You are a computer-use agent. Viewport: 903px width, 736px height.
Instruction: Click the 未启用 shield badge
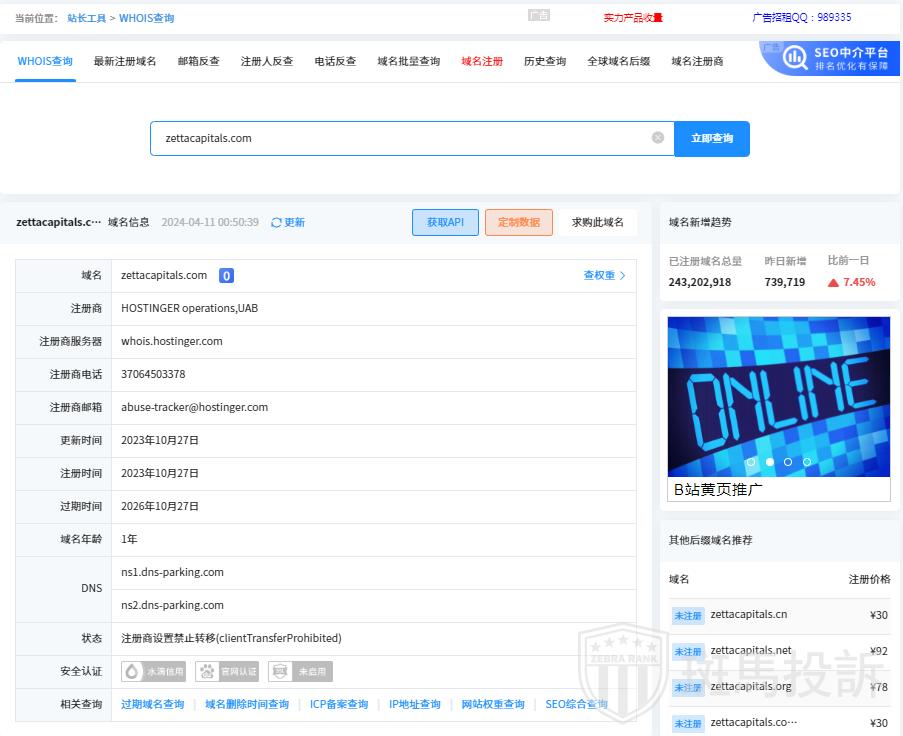pos(300,672)
